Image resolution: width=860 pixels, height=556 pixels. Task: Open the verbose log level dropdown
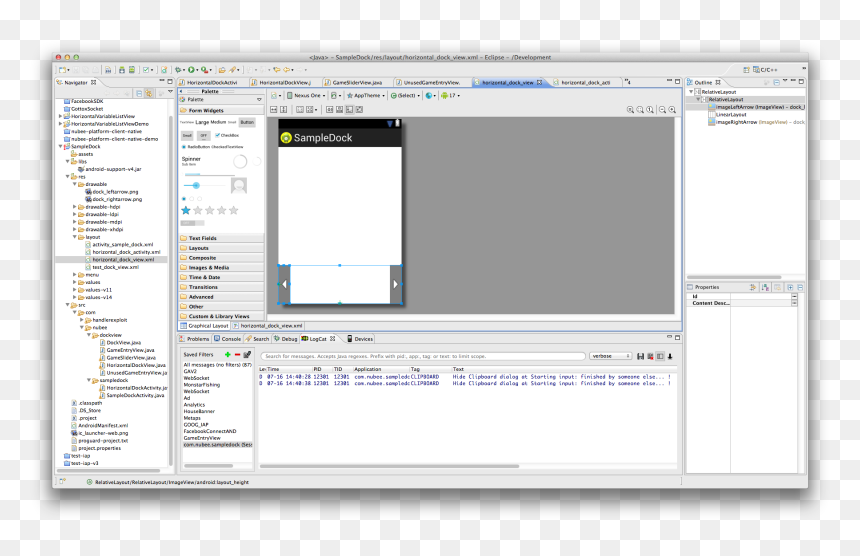(x=611, y=356)
